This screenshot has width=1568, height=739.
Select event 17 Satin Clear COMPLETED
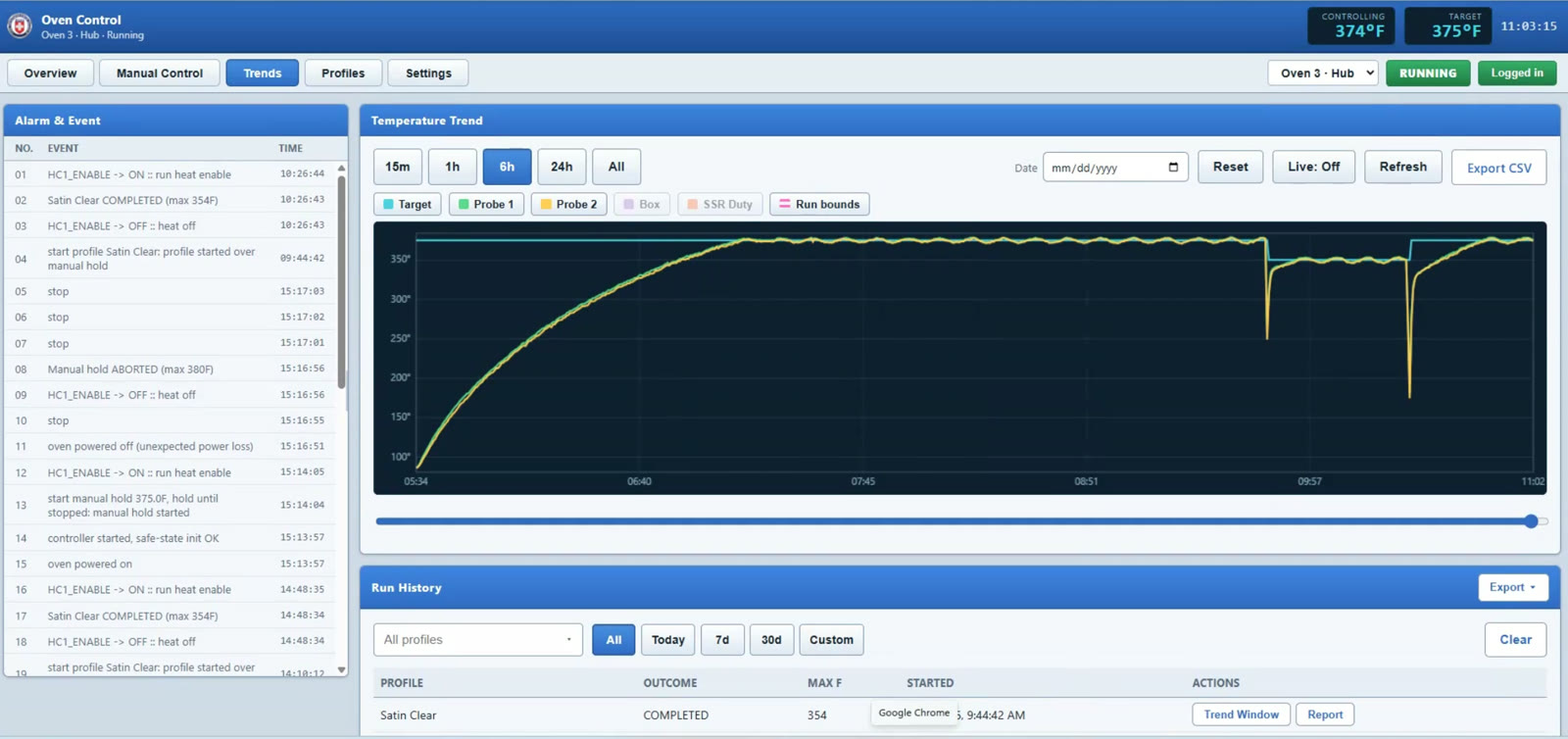tap(171, 616)
